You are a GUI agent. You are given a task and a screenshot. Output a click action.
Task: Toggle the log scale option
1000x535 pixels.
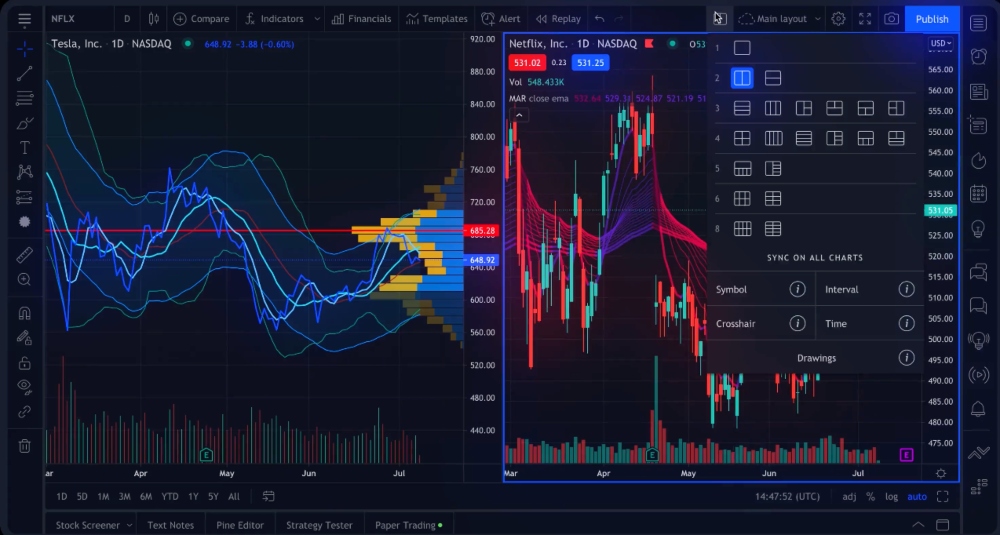(x=892, y=497)
